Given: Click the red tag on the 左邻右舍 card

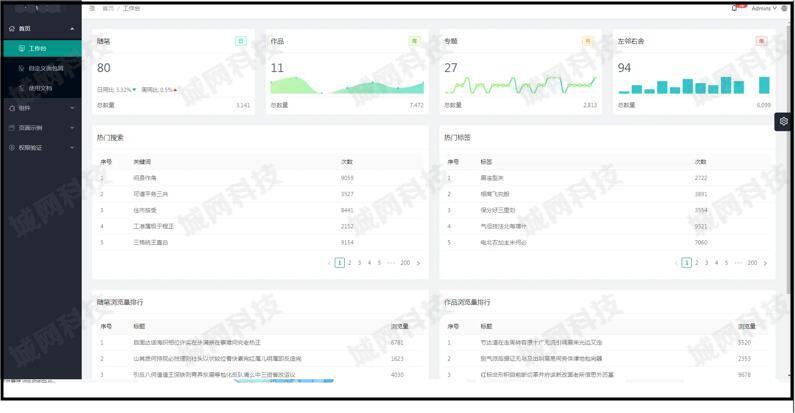Looking at the screenshot, I should [761, 41].
